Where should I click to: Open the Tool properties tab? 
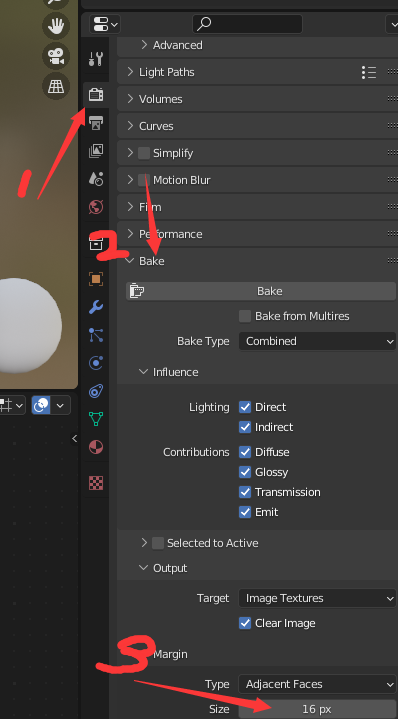pos(96,59)
